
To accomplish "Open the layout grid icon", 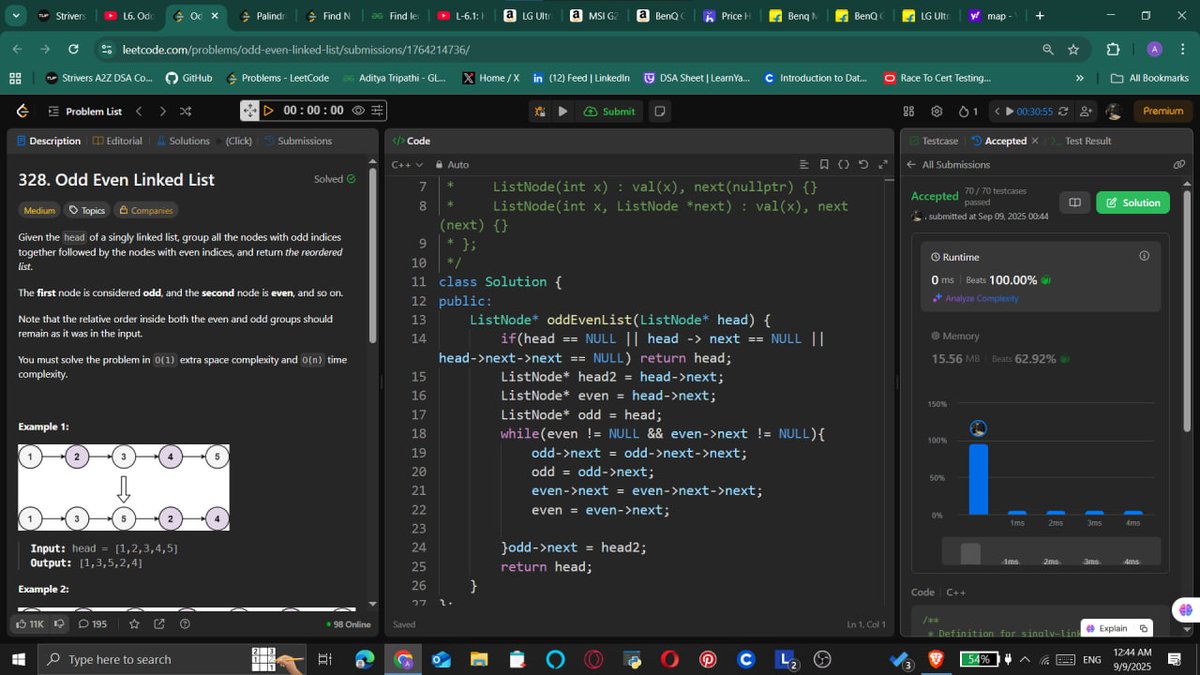I will [x=909, y=111].
